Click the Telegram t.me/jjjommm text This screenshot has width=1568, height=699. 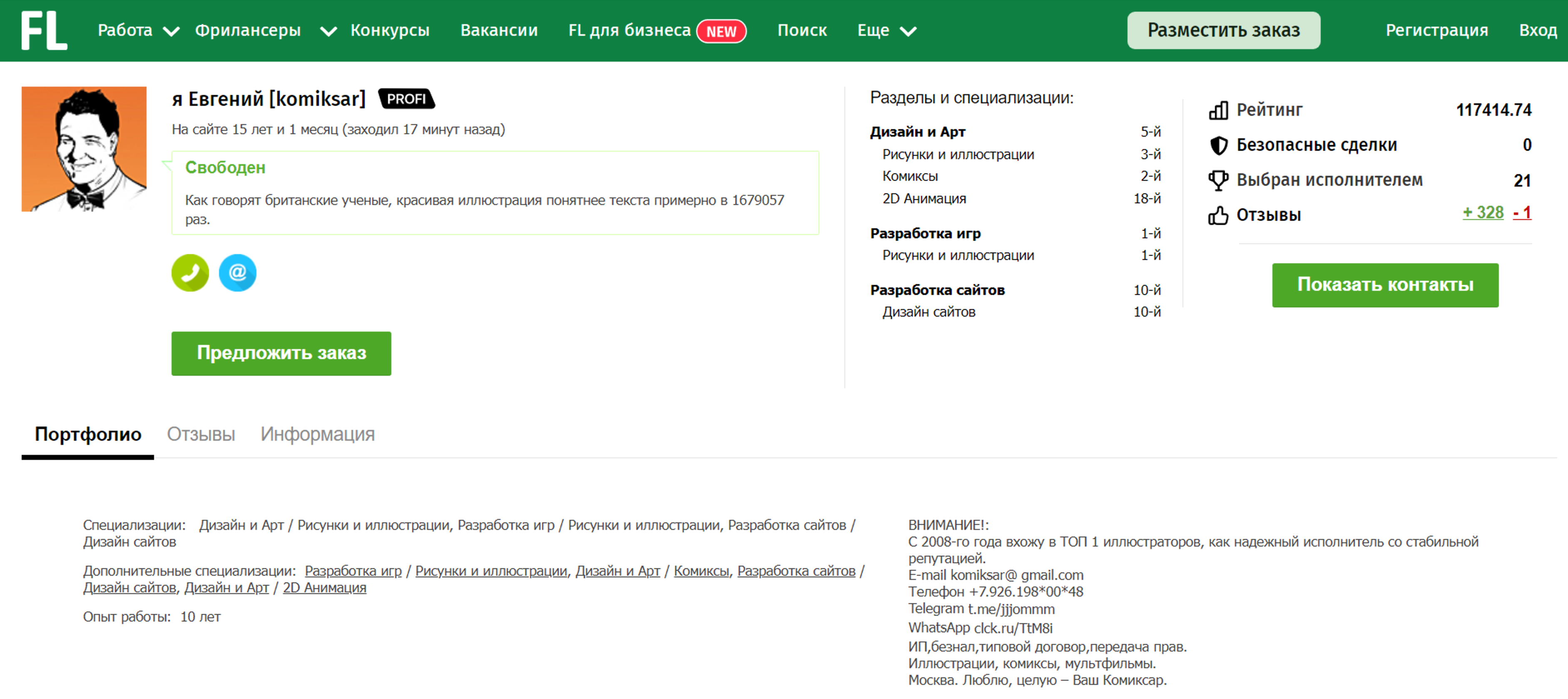pos(981,609)
